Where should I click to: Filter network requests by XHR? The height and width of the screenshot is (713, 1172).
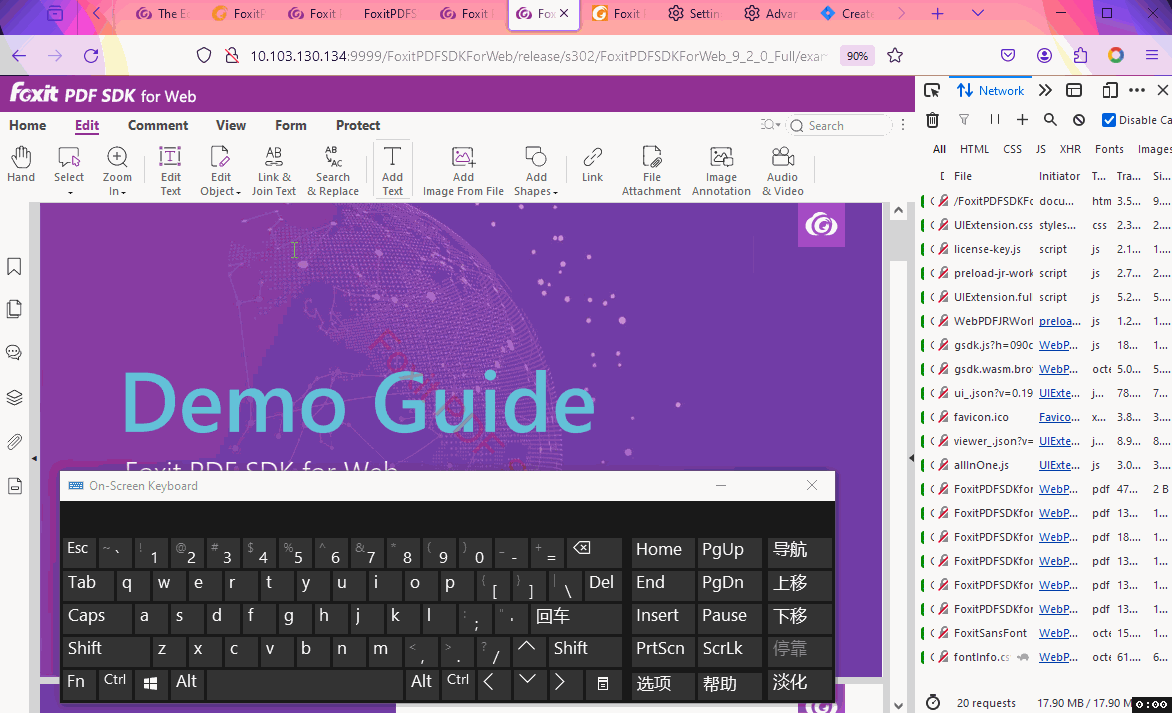point(1070,149)
